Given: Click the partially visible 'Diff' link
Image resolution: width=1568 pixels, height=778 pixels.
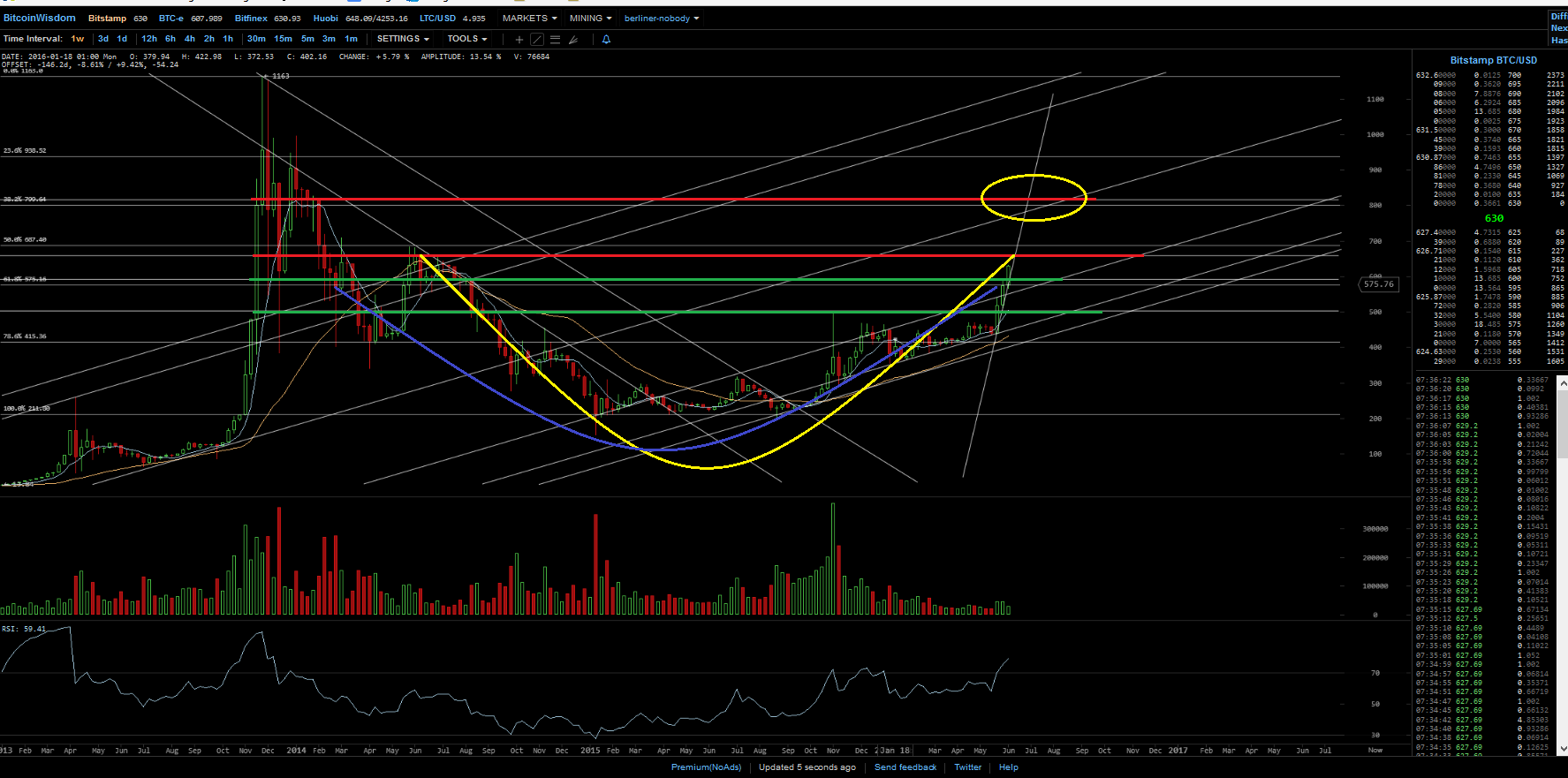Looking at the screenshot, I should click(x=1559, y=17).
